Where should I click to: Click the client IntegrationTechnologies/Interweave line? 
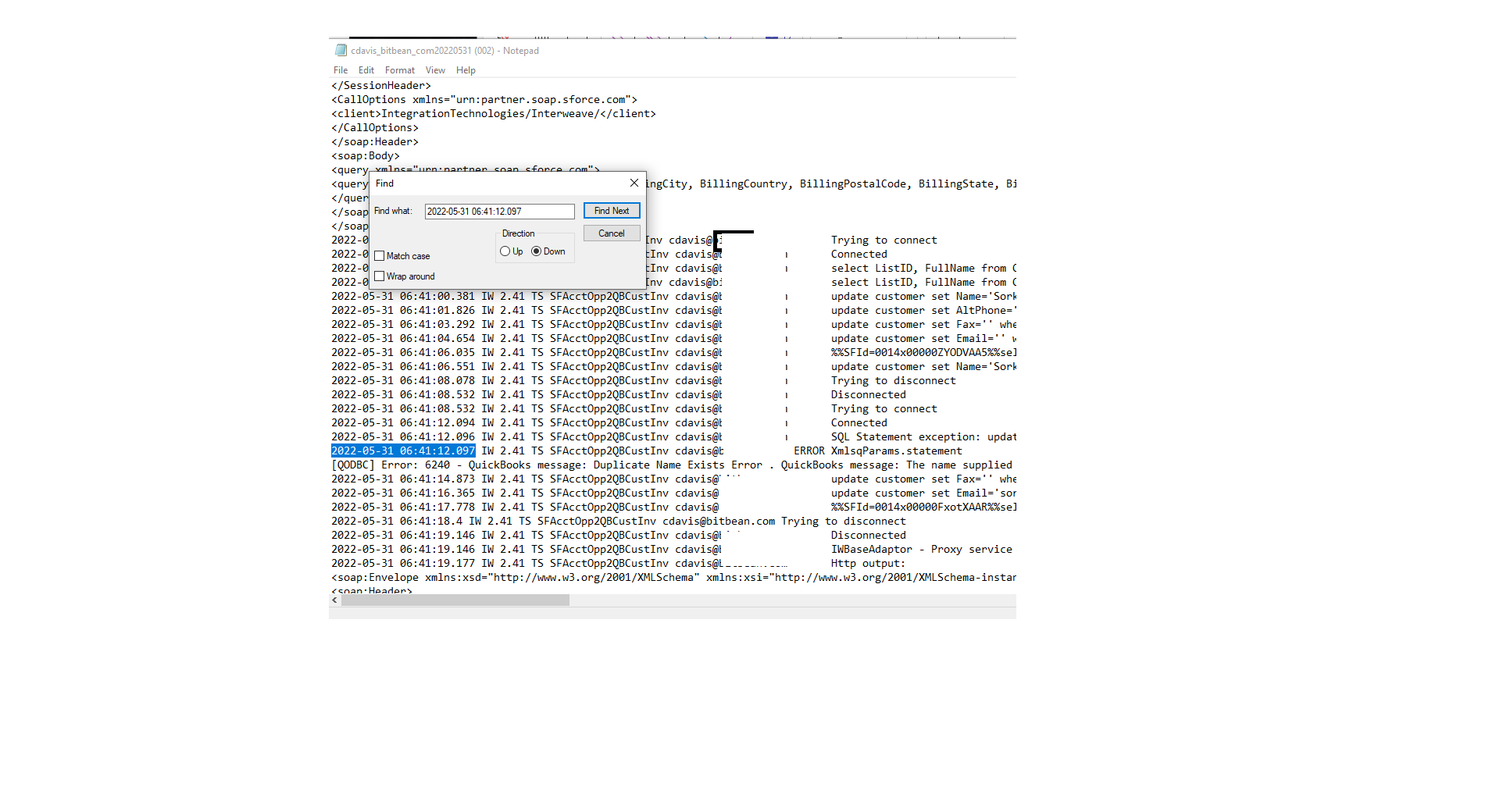point(494,114)
